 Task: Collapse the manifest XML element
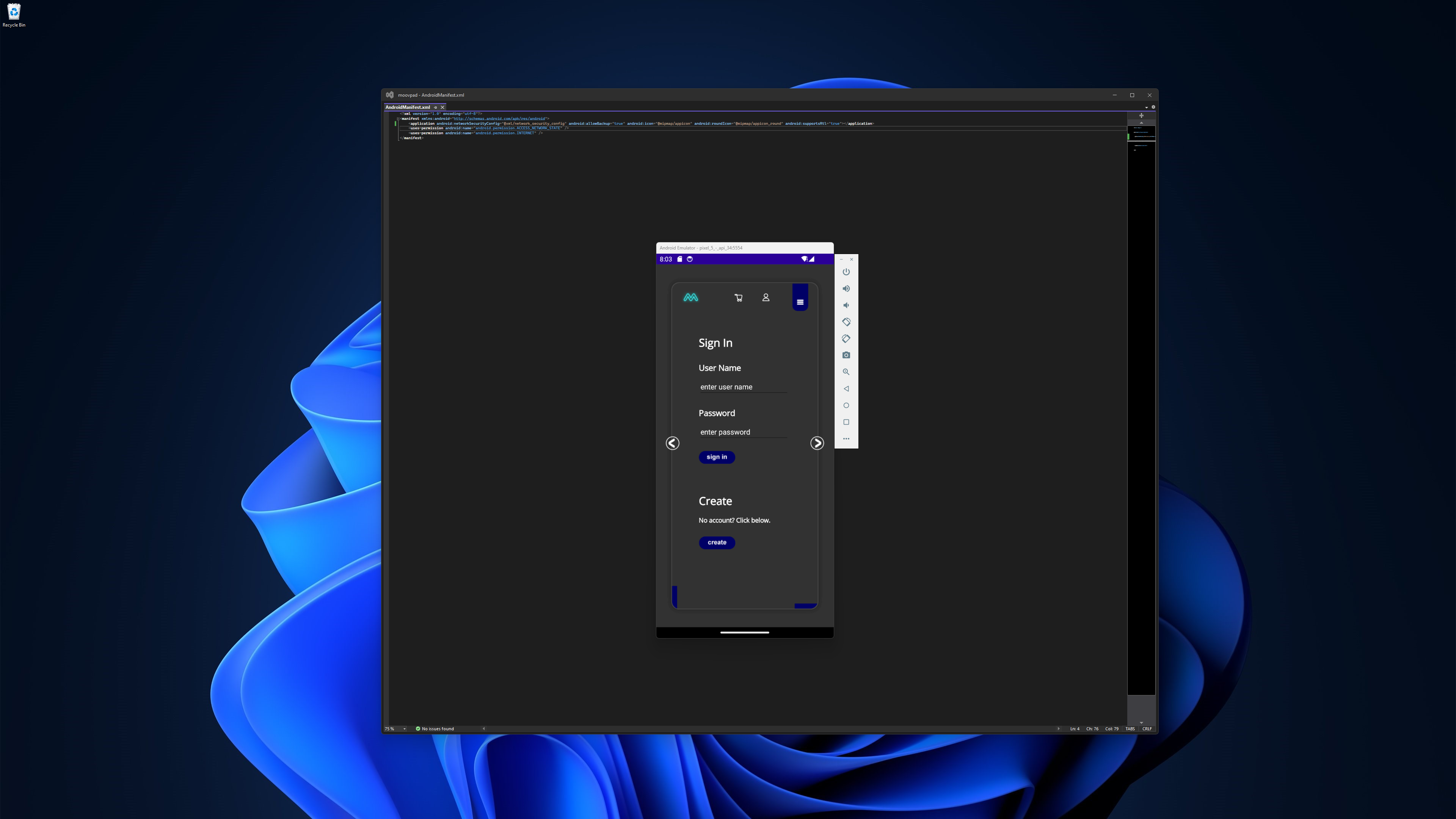pos(398,119)
